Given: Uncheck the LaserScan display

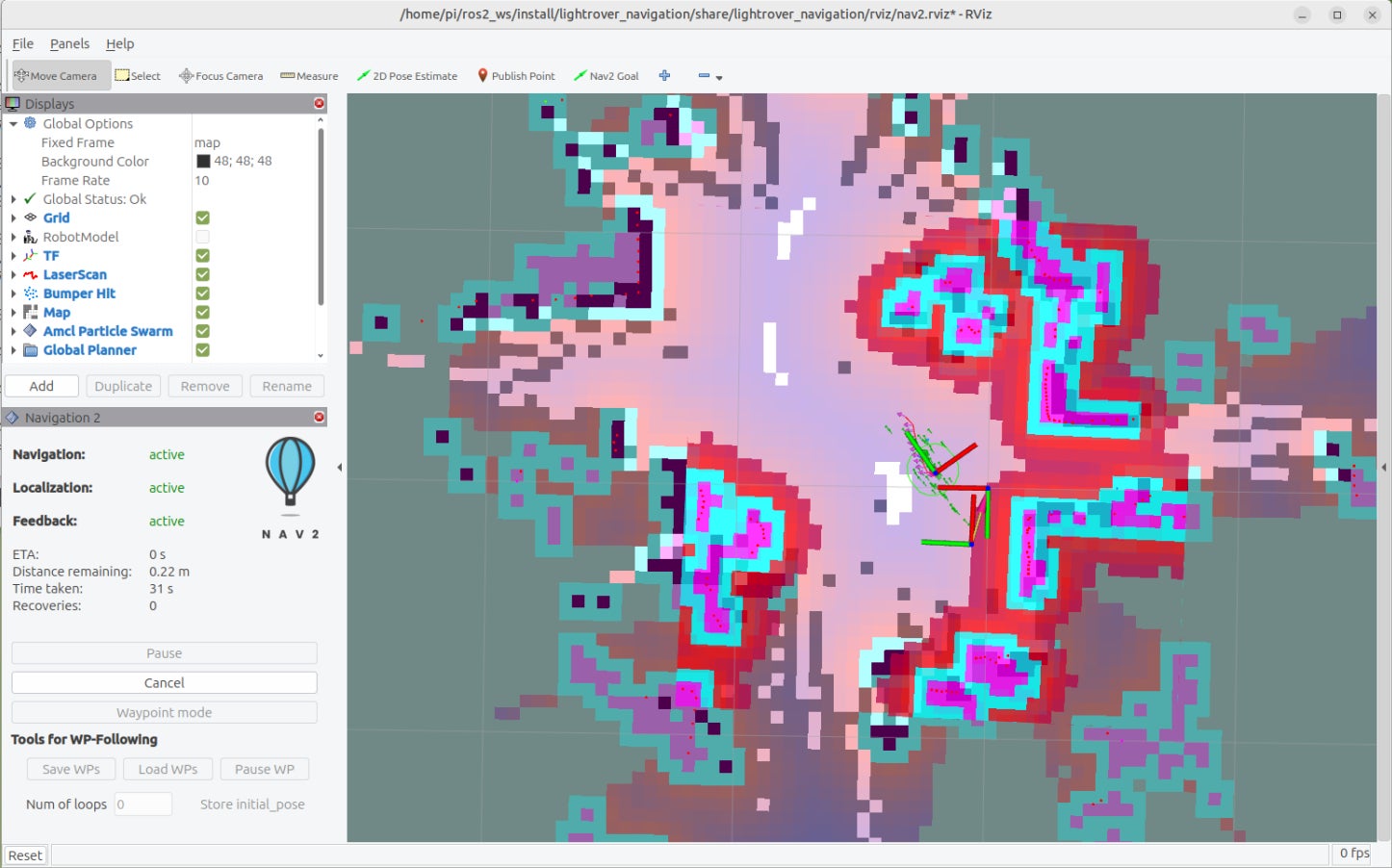Looking at the screenshot, I should click(x=202, y=275).
